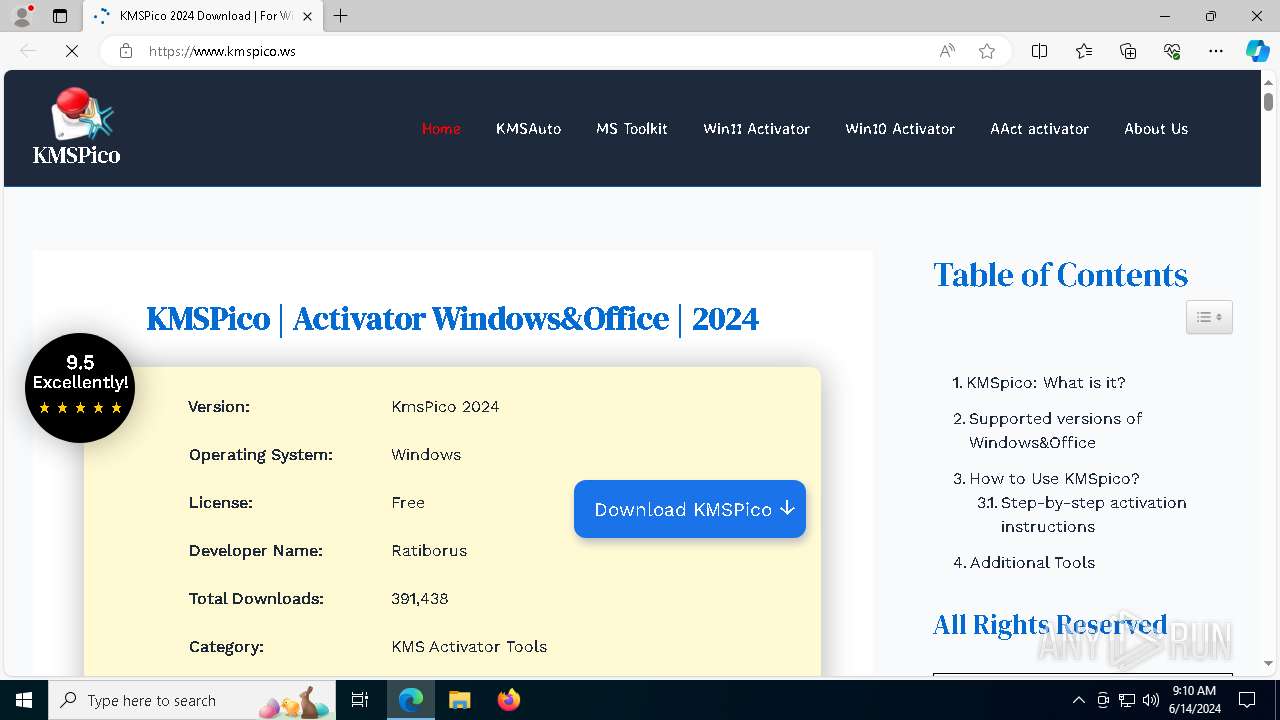Click the taskbar search box
This screenshot has height=720, width=1280.
[193, 700]
